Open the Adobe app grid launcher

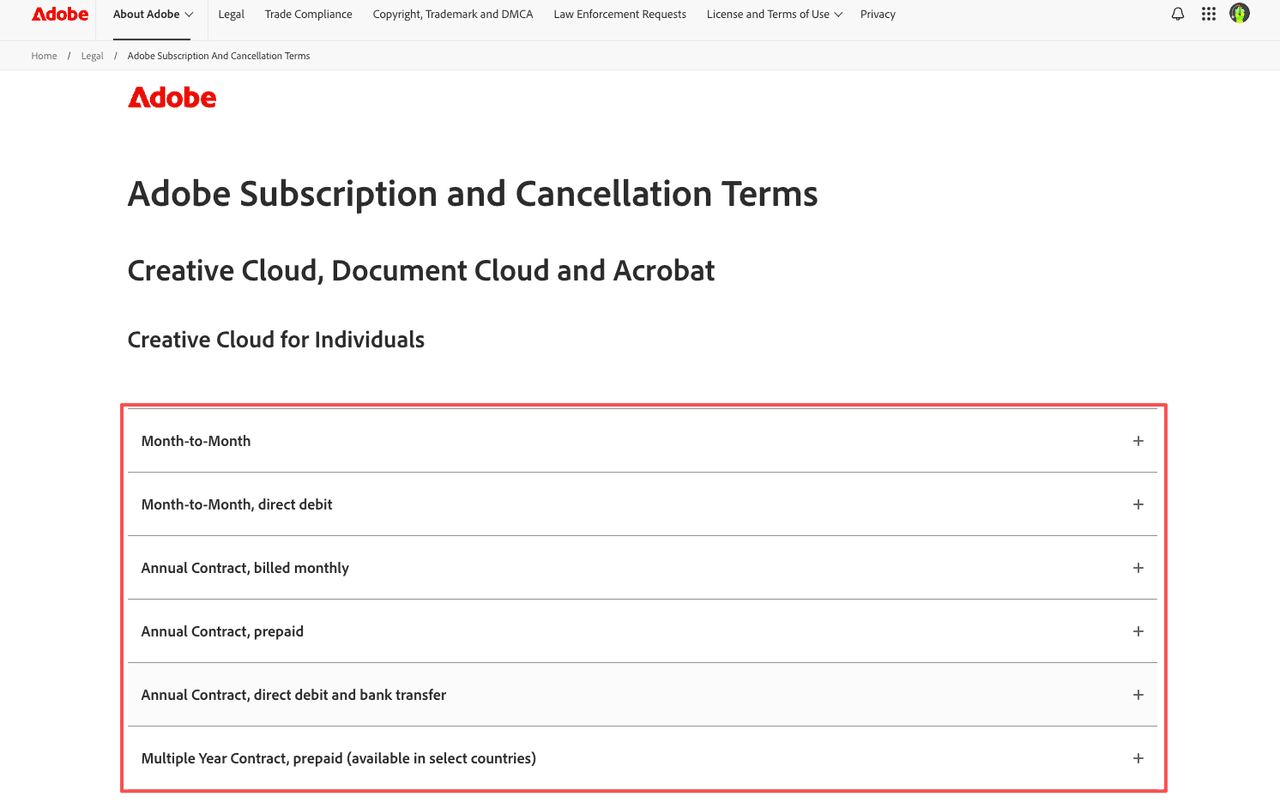point(1208,13)
